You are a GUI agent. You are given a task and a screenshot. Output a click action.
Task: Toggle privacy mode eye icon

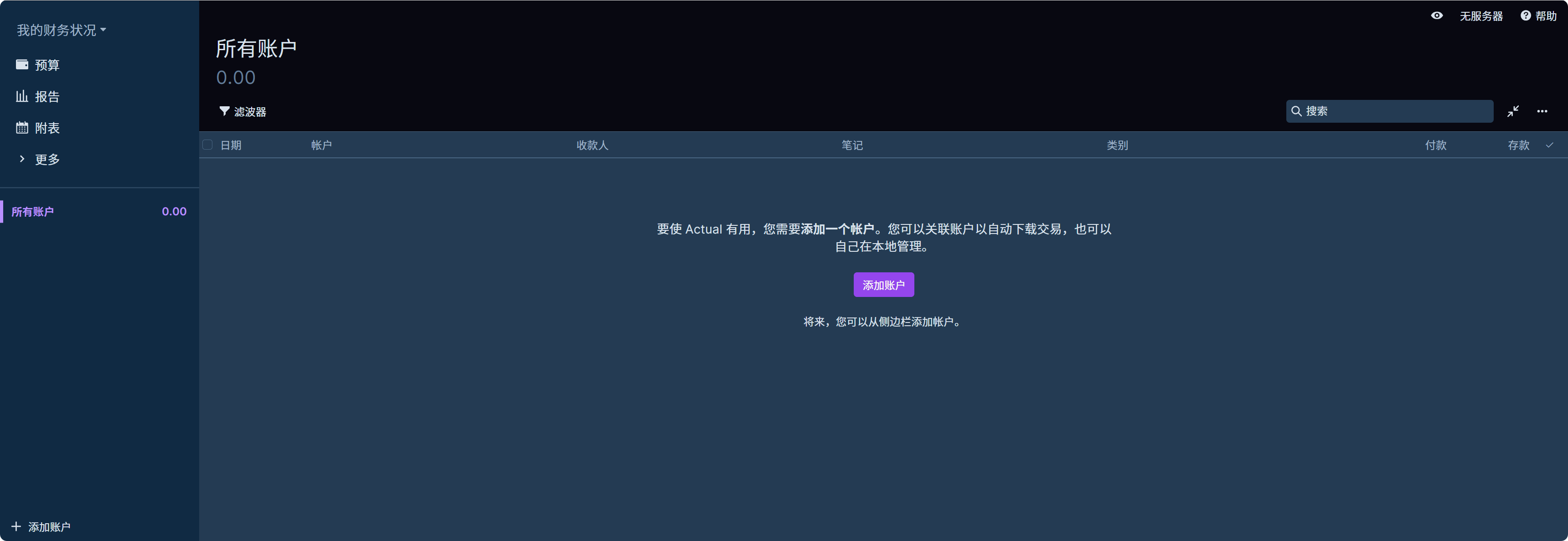tap(1437, 16)
